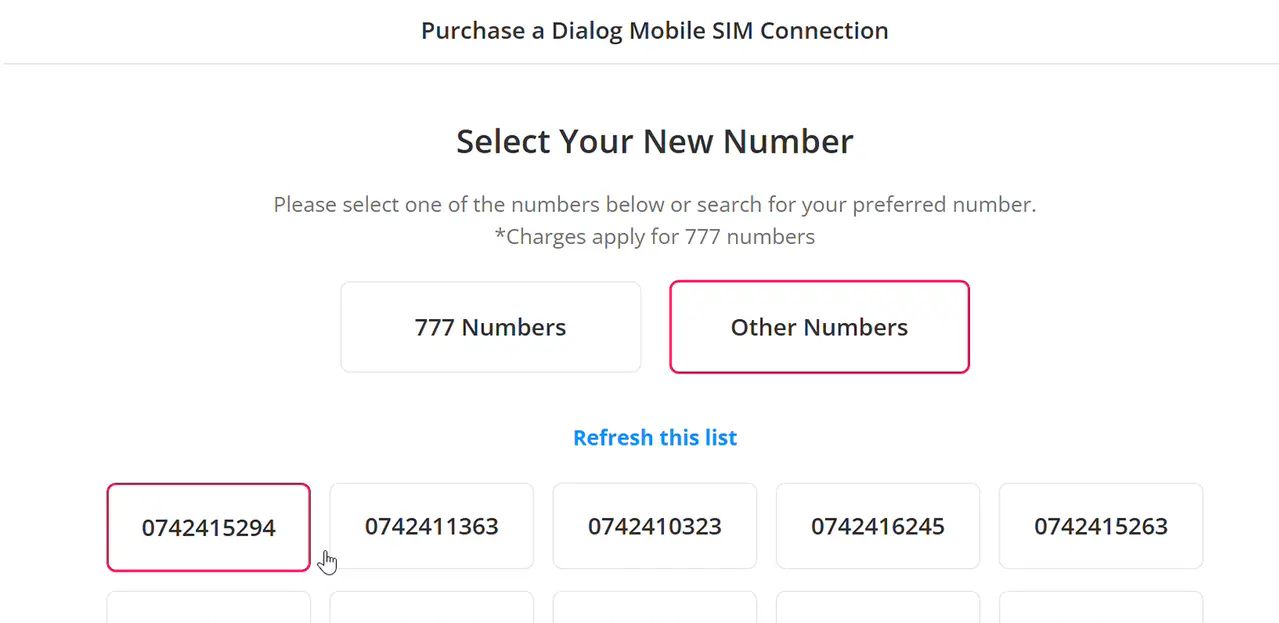Switch to the 777 Numbers tab

[490, 327]
